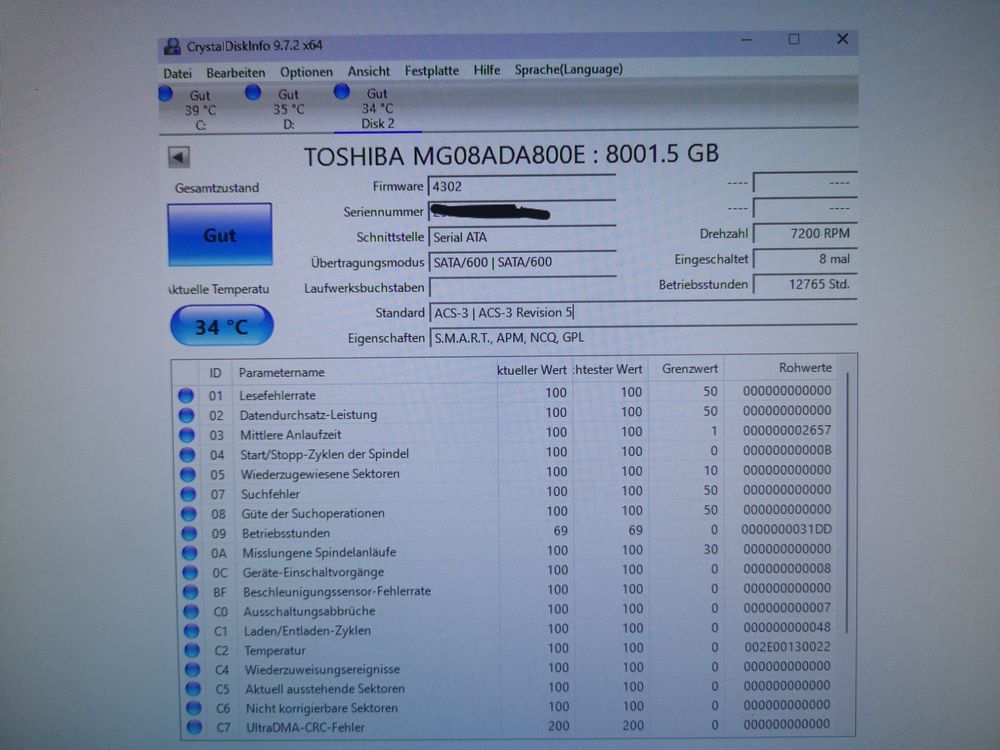The image size is (1000, 750).
Task: Open the Hilfe menu
Action: point(487,70)
